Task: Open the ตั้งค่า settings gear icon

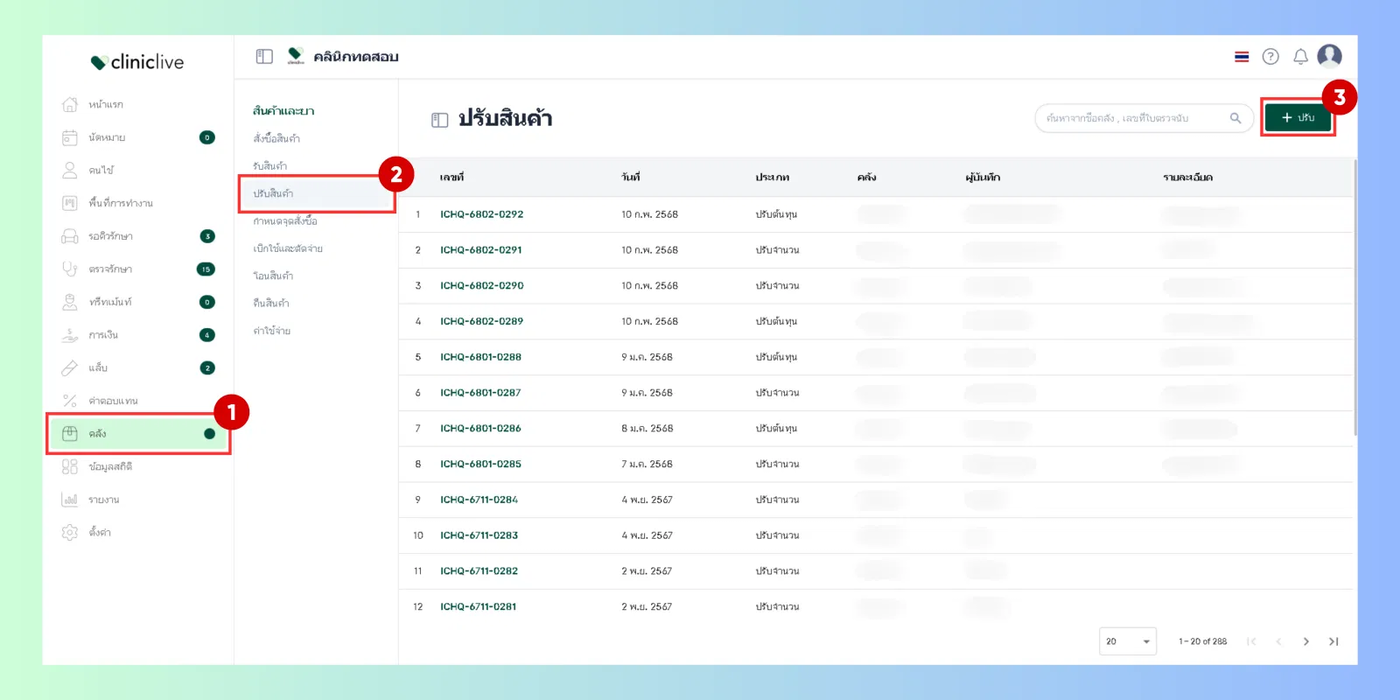Action: click(x=69, y=533)
